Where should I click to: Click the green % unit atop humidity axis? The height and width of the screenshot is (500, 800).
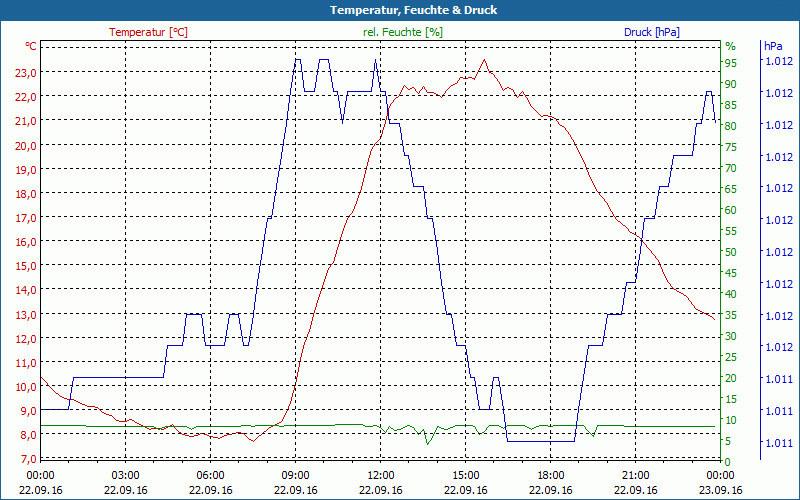click(x=731, y=46)
